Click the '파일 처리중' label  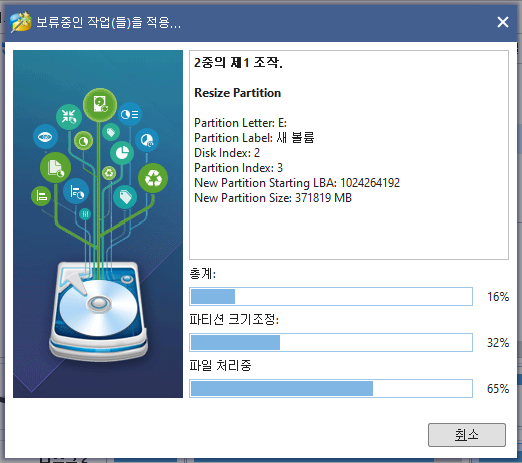point(220,366)
